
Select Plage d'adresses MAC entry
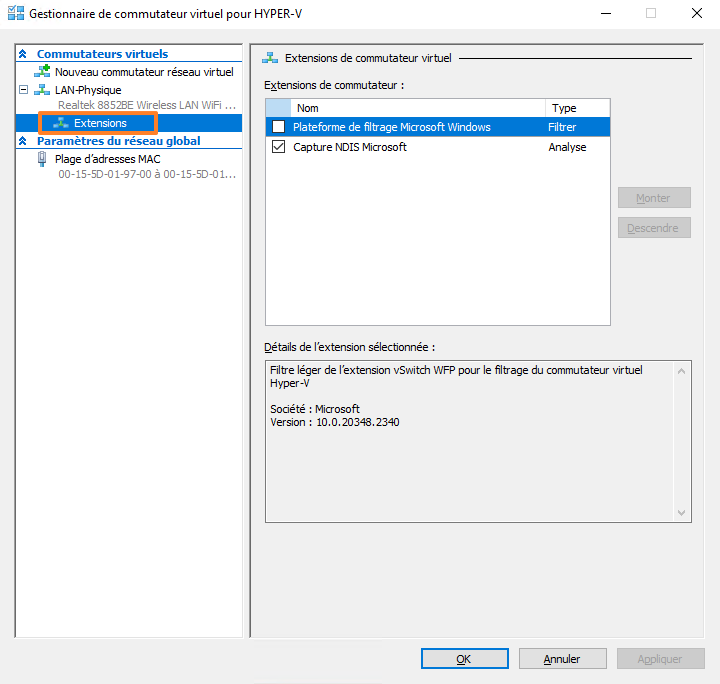[107, 159]
